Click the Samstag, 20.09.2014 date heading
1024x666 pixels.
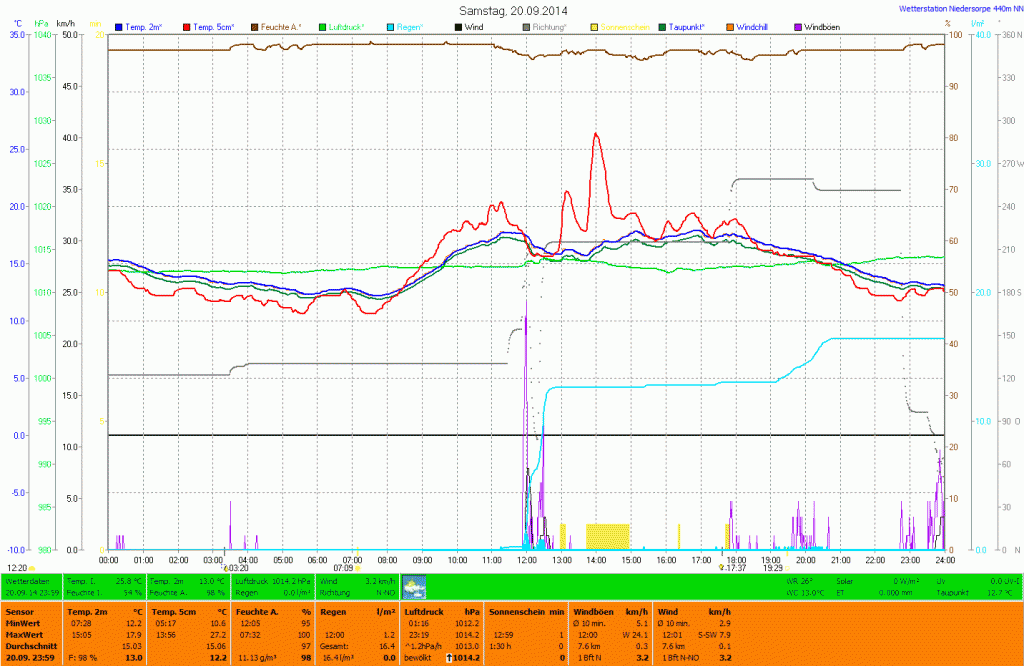tap(510, 9)
